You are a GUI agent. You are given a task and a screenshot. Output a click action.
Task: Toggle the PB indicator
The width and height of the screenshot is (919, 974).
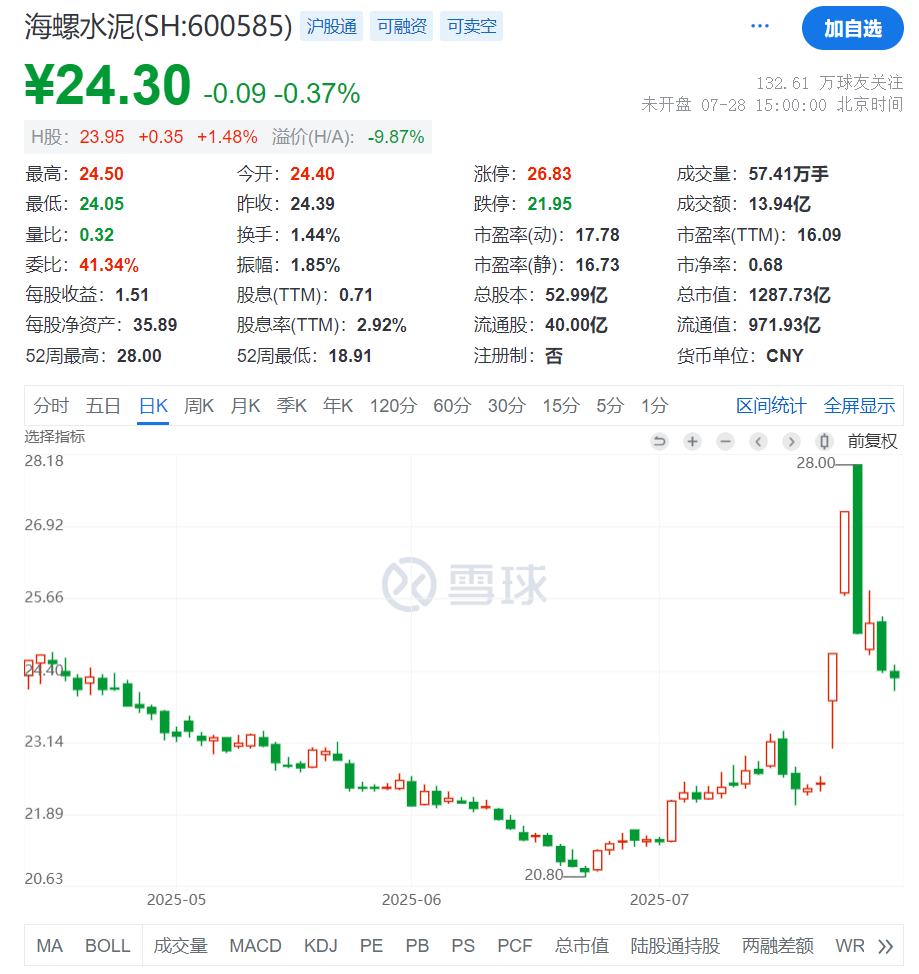[417, 946]
